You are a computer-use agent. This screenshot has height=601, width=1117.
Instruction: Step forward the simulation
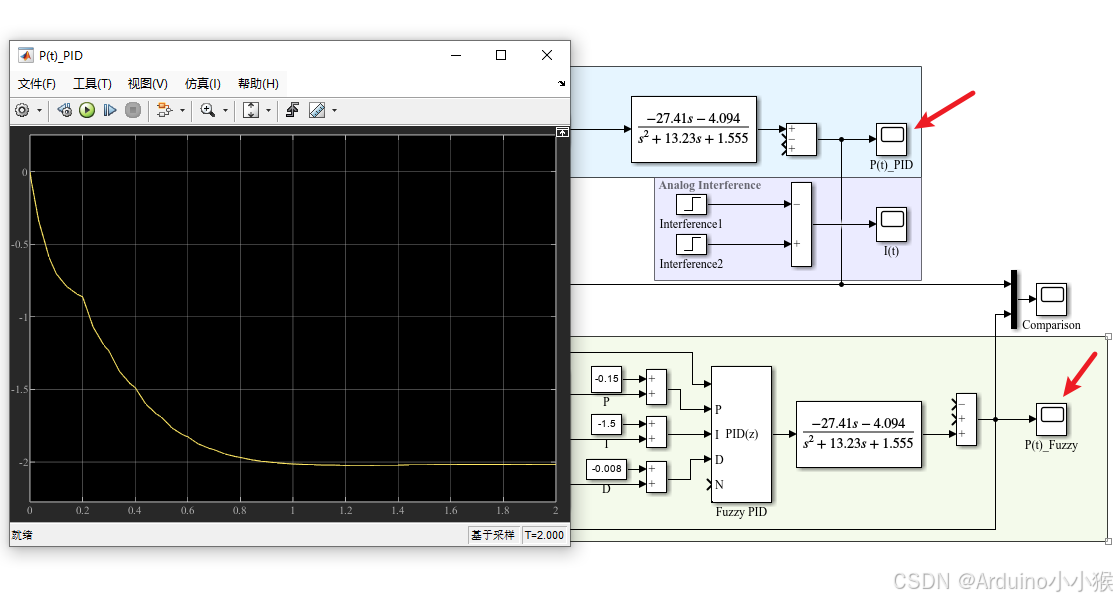coord(109,110)
